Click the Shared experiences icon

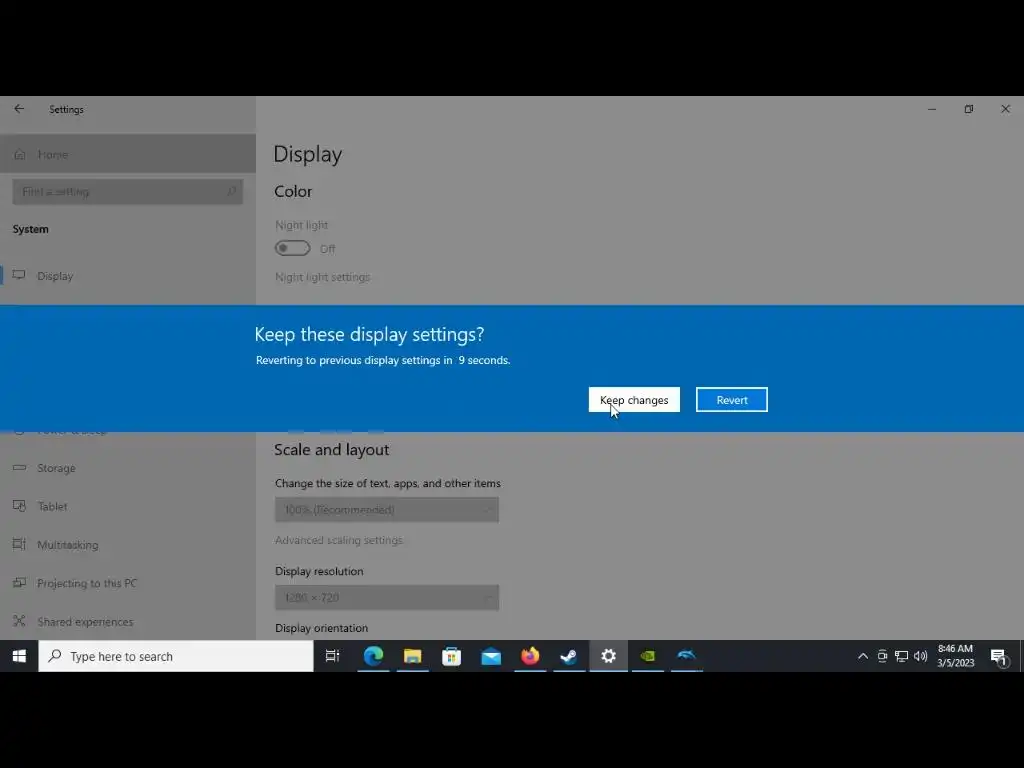click(x=20, y=621)
